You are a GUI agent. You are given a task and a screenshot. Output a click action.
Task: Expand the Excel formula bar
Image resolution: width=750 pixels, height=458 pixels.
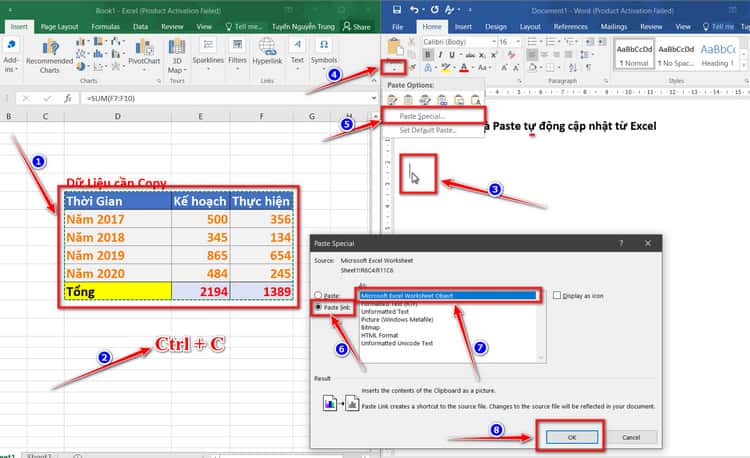pyautogui.click(x=374, y=98)
